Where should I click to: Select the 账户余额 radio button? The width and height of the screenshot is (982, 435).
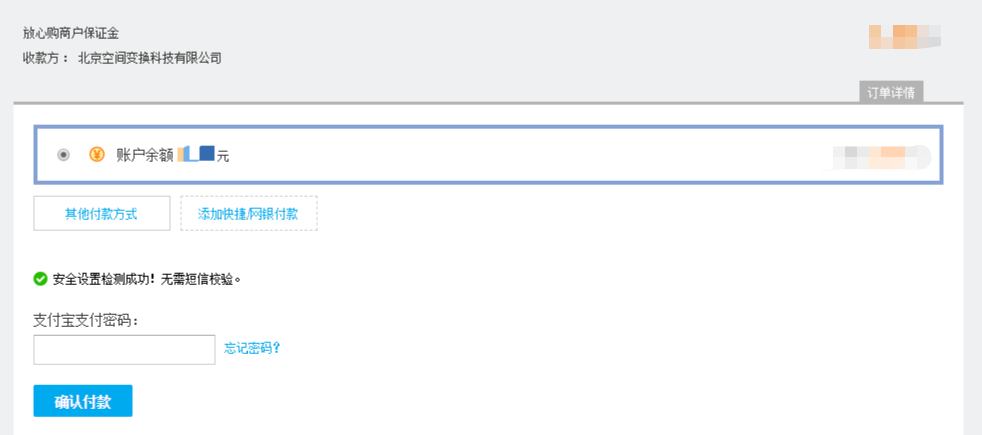coord(64,155)
